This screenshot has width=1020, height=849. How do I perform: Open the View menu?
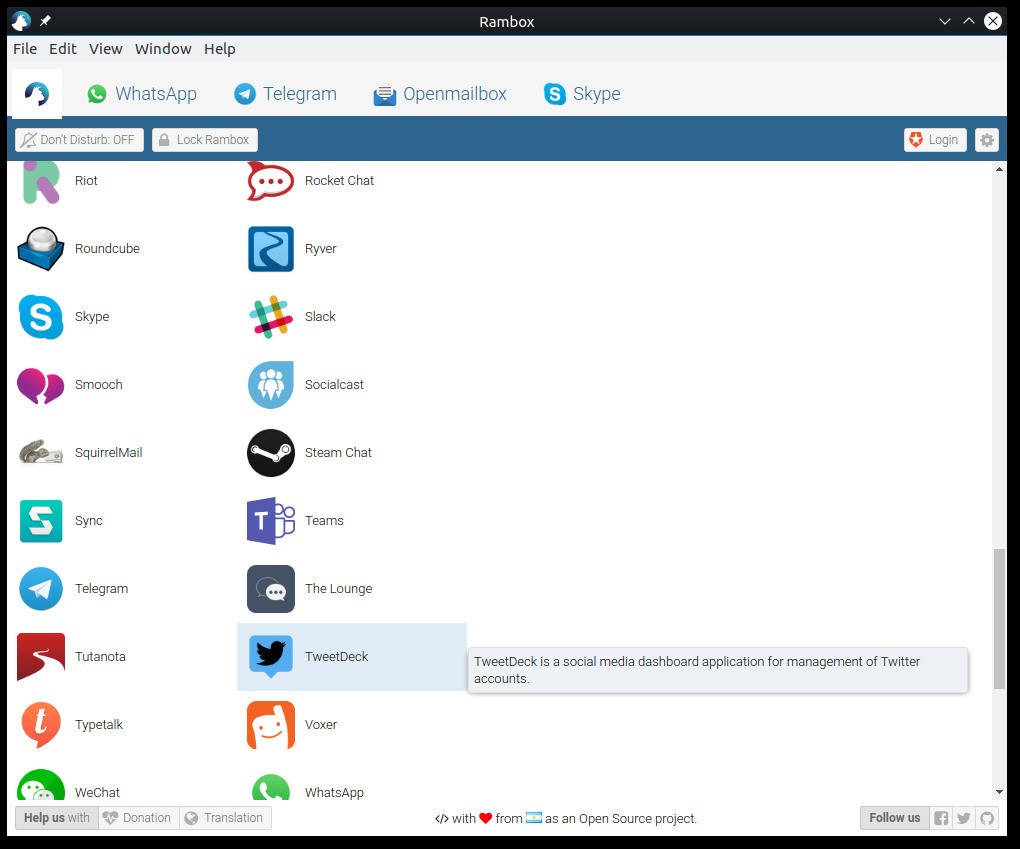coord(105,49)
